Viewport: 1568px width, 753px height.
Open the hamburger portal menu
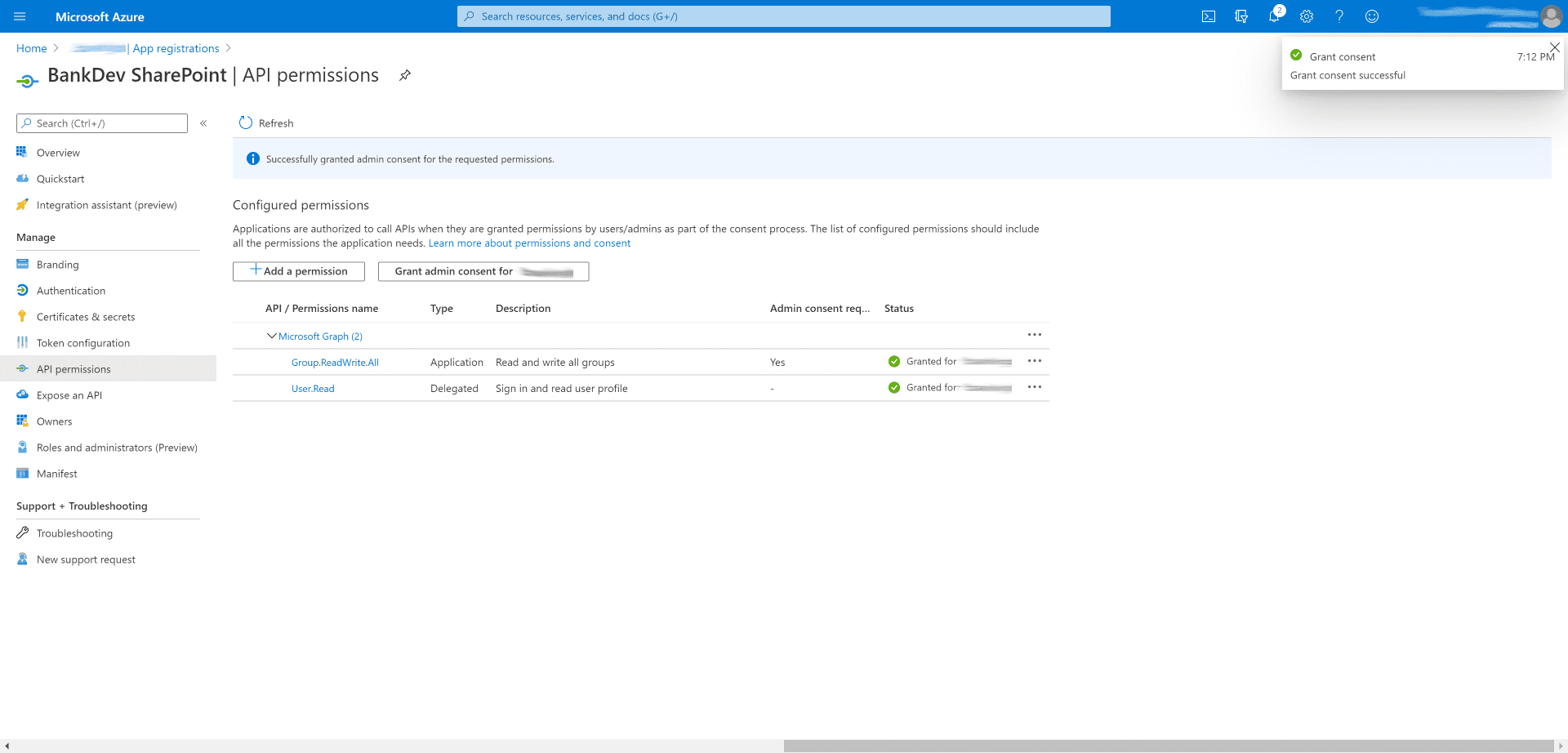point(20,16)
